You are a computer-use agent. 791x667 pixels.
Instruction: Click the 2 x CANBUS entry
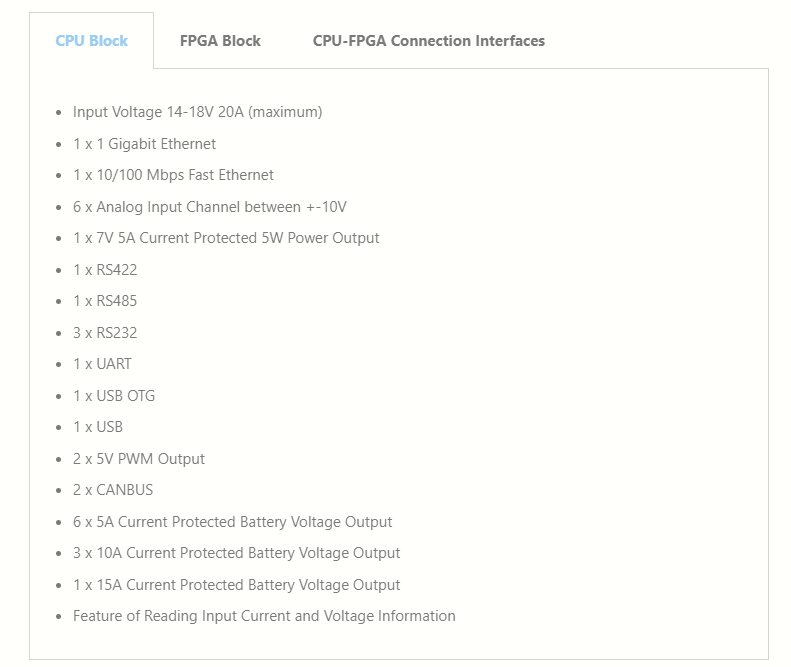click(113, 490)
